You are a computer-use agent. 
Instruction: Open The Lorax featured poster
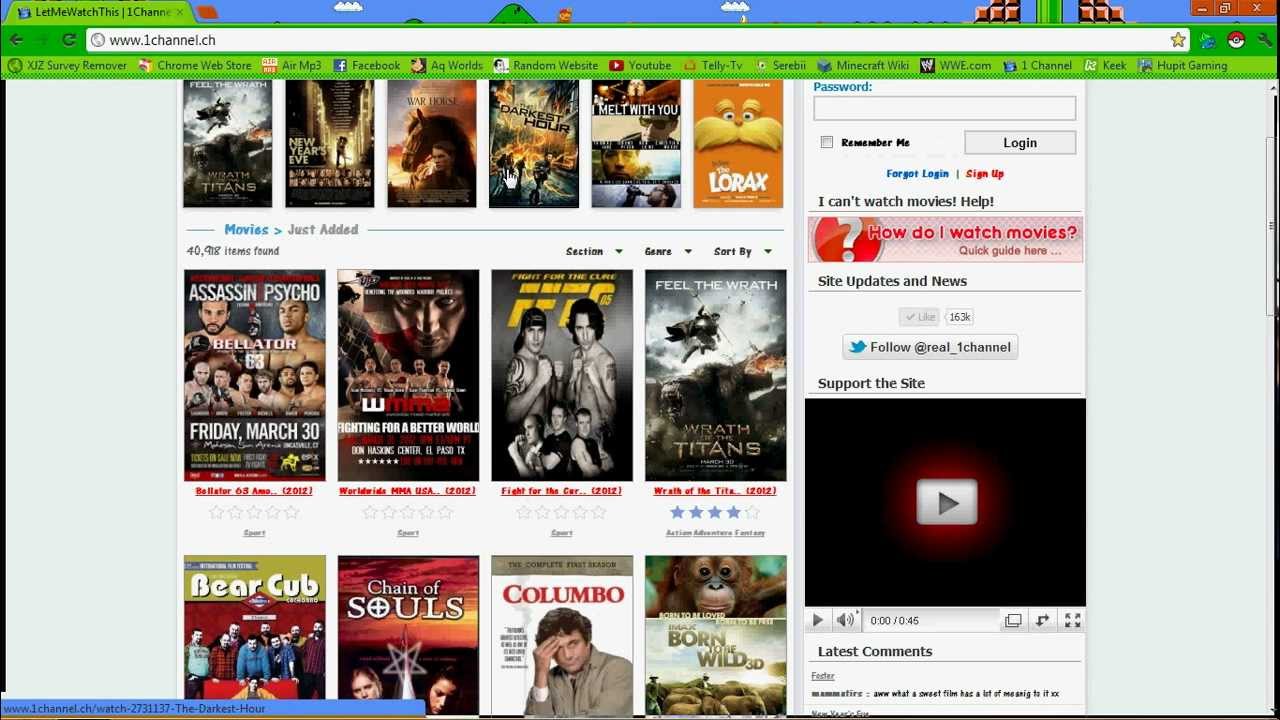[738, 144]
